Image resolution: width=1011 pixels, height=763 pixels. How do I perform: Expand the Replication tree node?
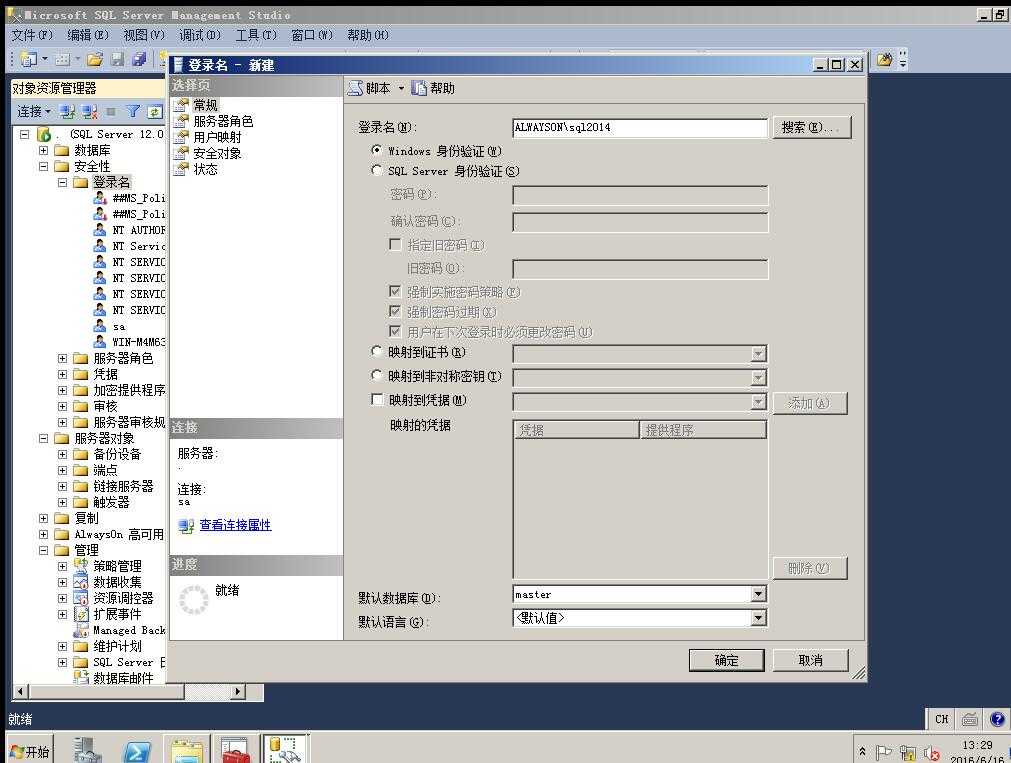pos(43,518)
